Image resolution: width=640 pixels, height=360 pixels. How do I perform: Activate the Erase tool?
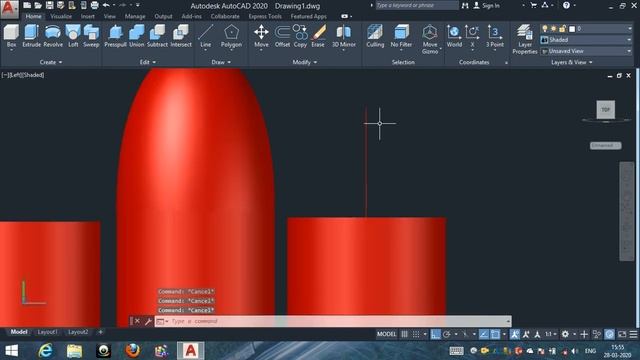pyautogui.click(x=318, y=36)
